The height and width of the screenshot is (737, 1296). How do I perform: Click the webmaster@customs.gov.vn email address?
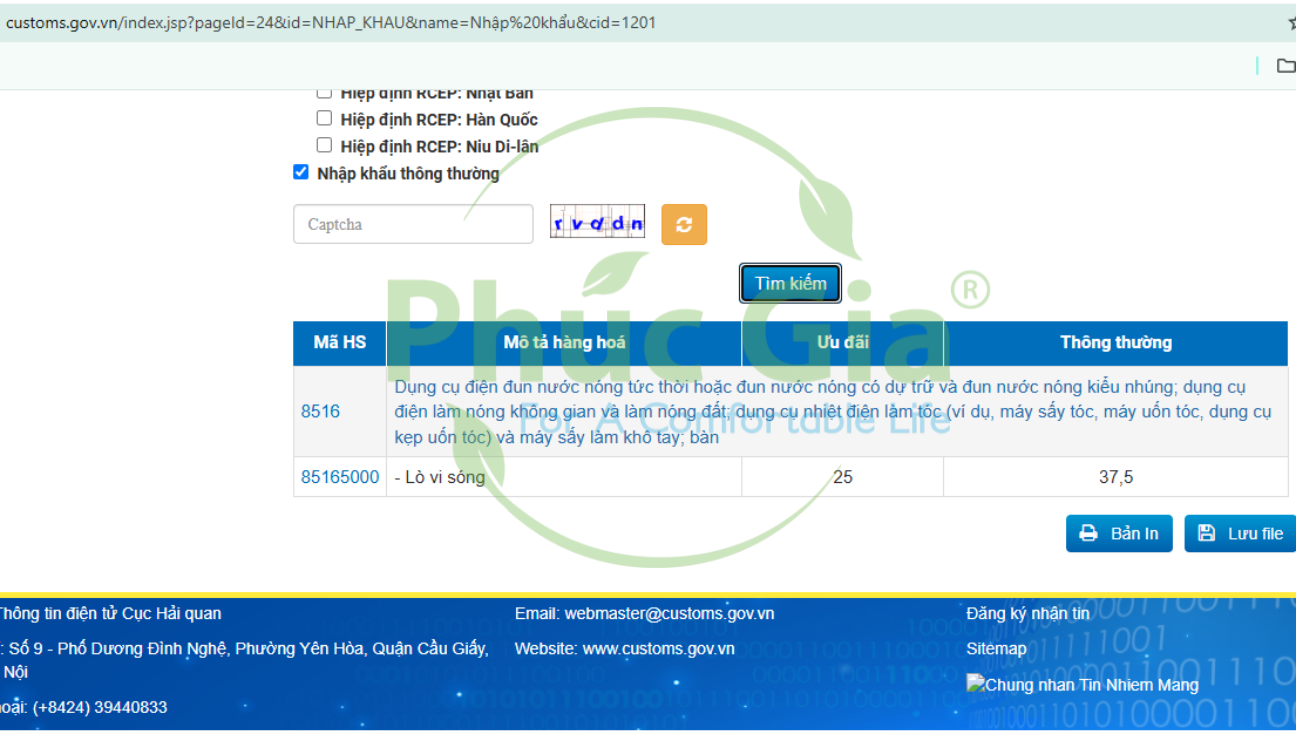click(669, 614)
